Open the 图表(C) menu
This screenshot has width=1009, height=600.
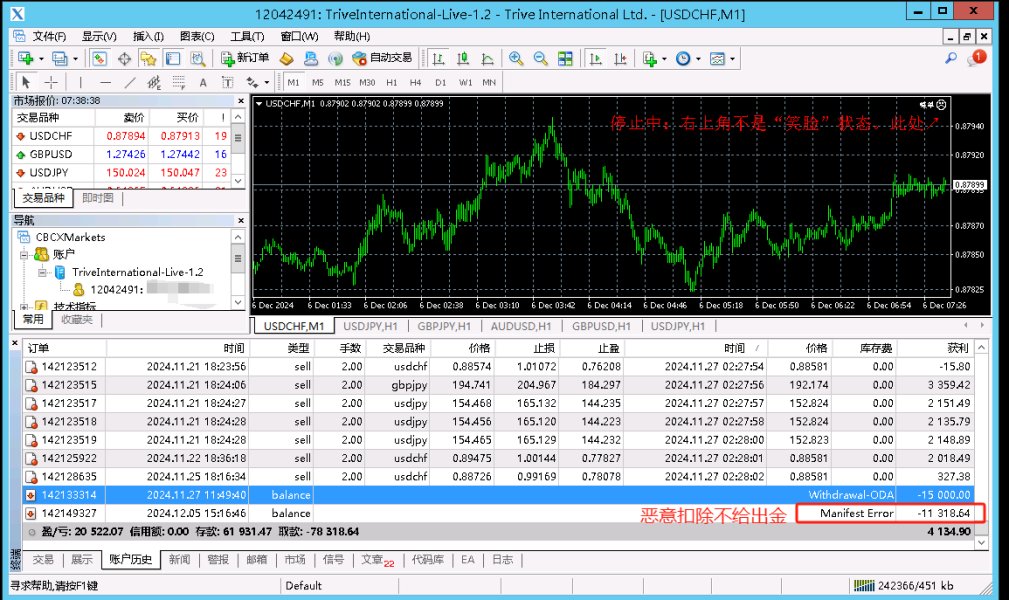pyautogui.click(x=196, y=36)
